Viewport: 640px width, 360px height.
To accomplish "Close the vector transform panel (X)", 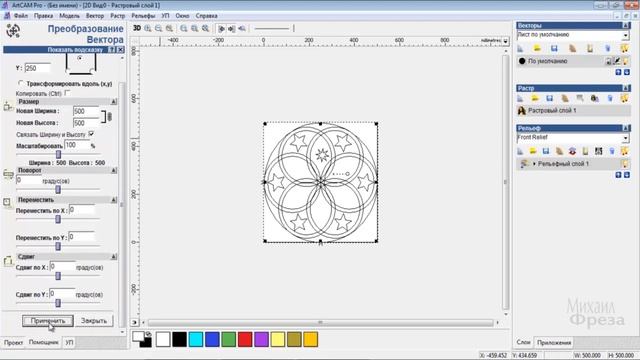I will [121, 50].
